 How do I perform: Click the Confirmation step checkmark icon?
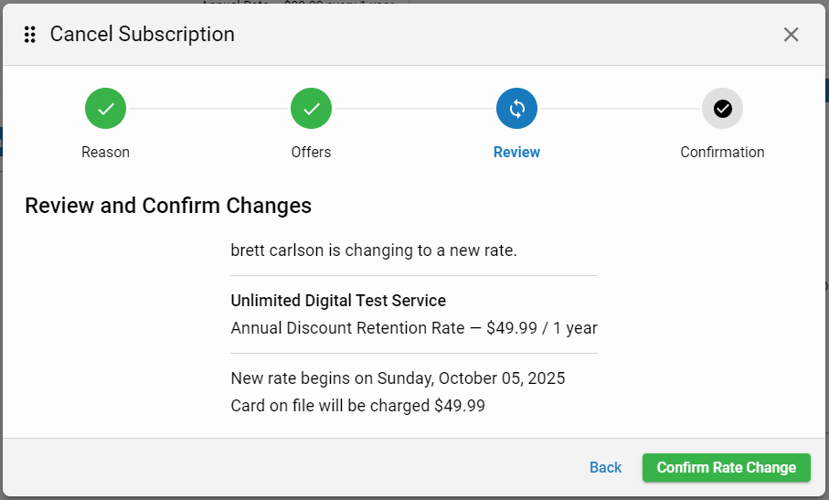(x=722, y=109)
